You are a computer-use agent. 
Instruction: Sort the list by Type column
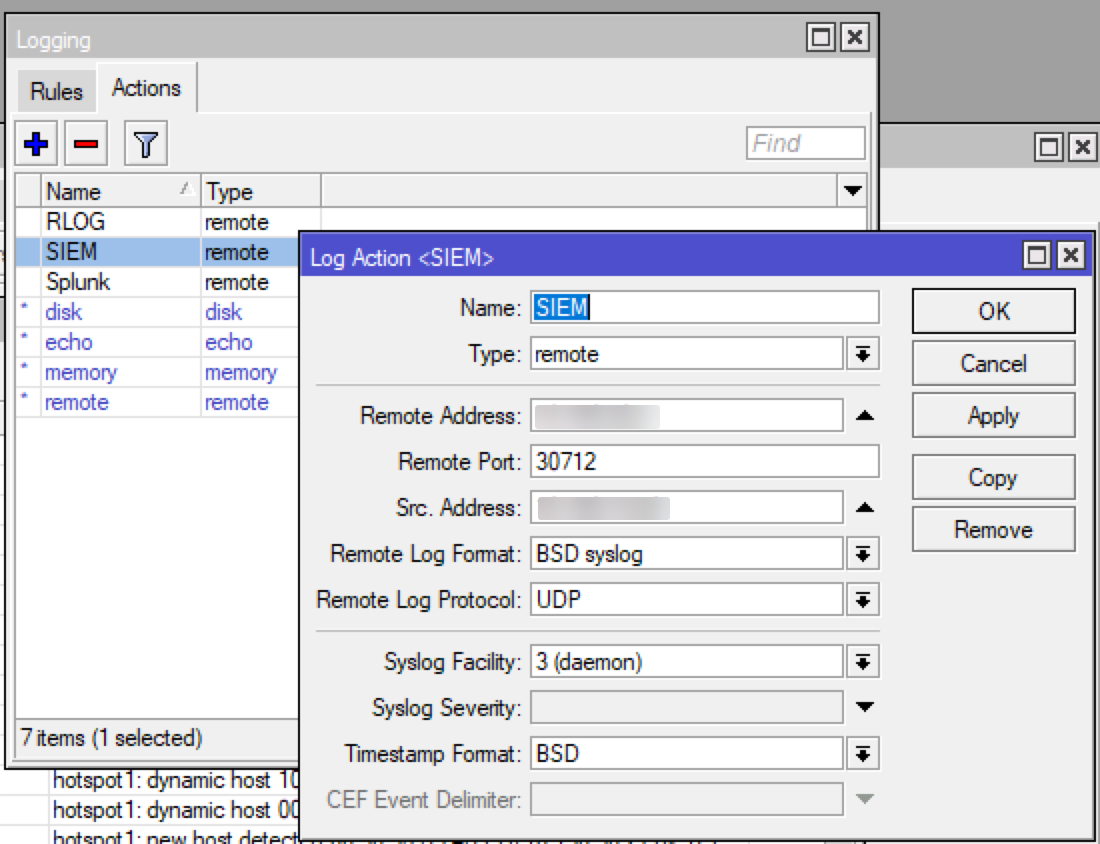[x=261, y=191]
